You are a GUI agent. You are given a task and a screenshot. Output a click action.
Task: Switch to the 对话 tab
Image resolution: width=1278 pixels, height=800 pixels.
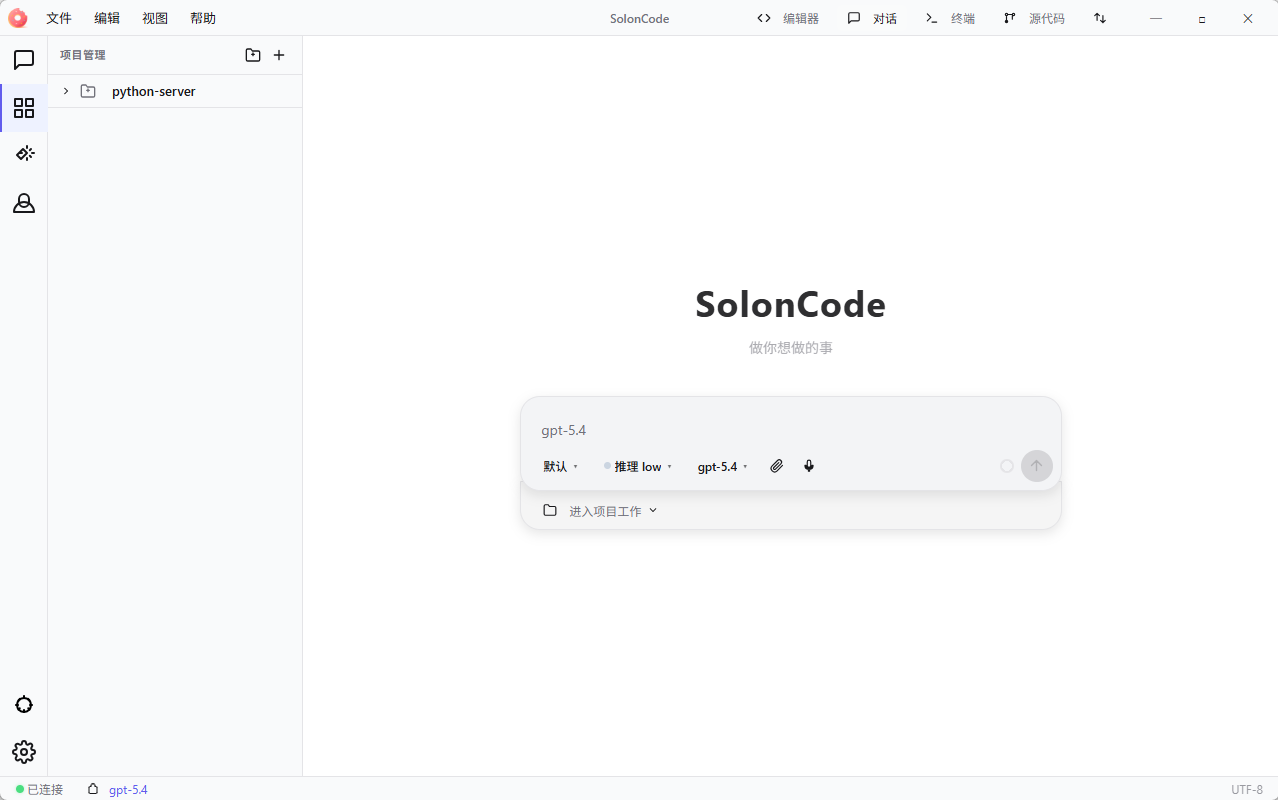872,18
